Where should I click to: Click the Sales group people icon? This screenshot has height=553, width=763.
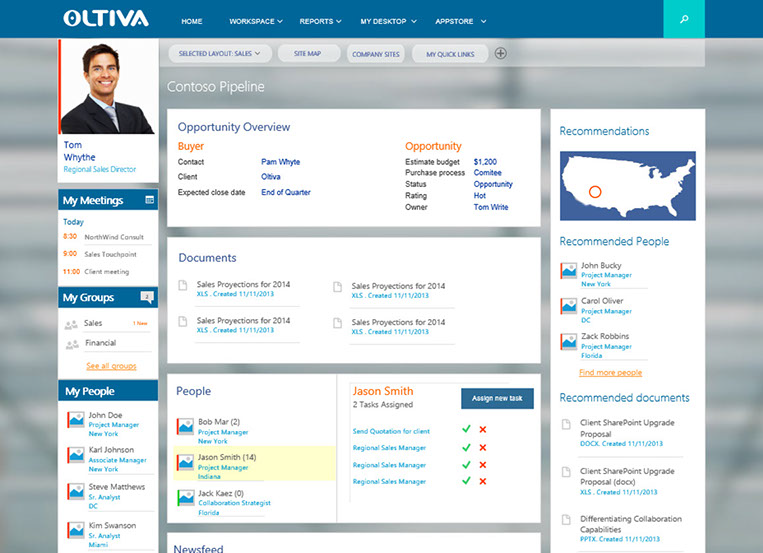tap(70, 324)
